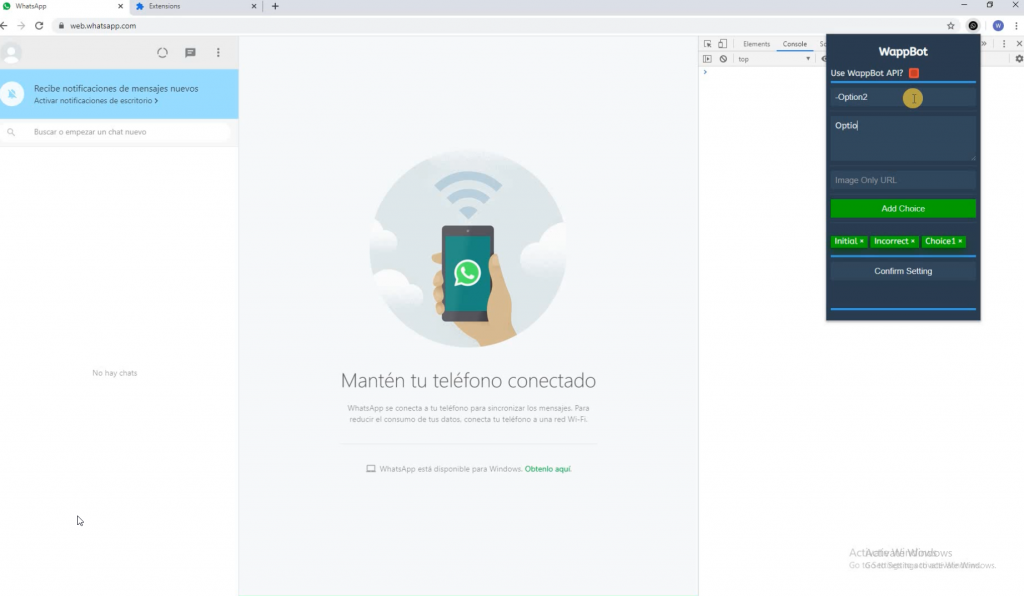Open DevTools settings gear
1024x596 pixels.
click(1018, 58)
